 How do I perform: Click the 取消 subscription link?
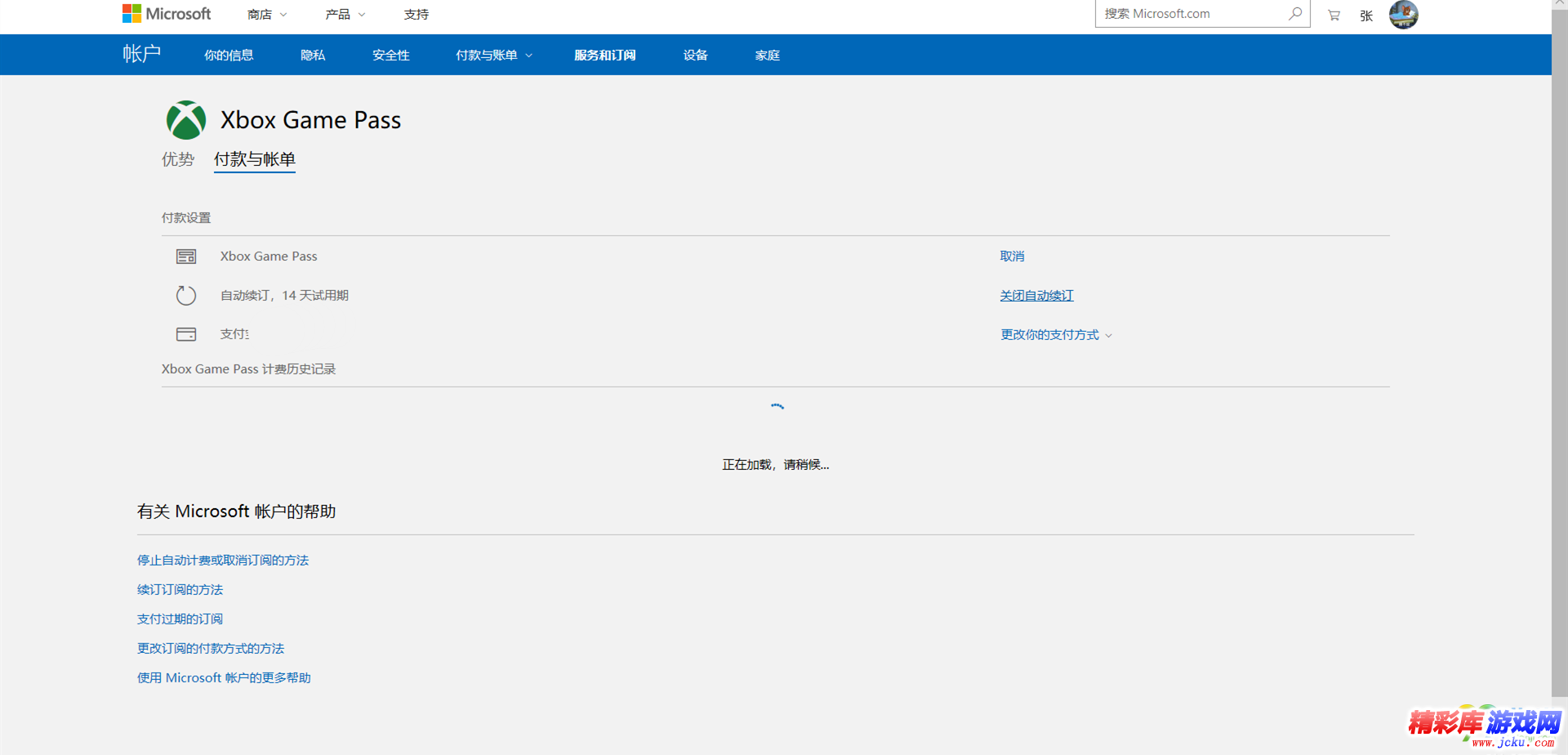(x=1012, y=257)
